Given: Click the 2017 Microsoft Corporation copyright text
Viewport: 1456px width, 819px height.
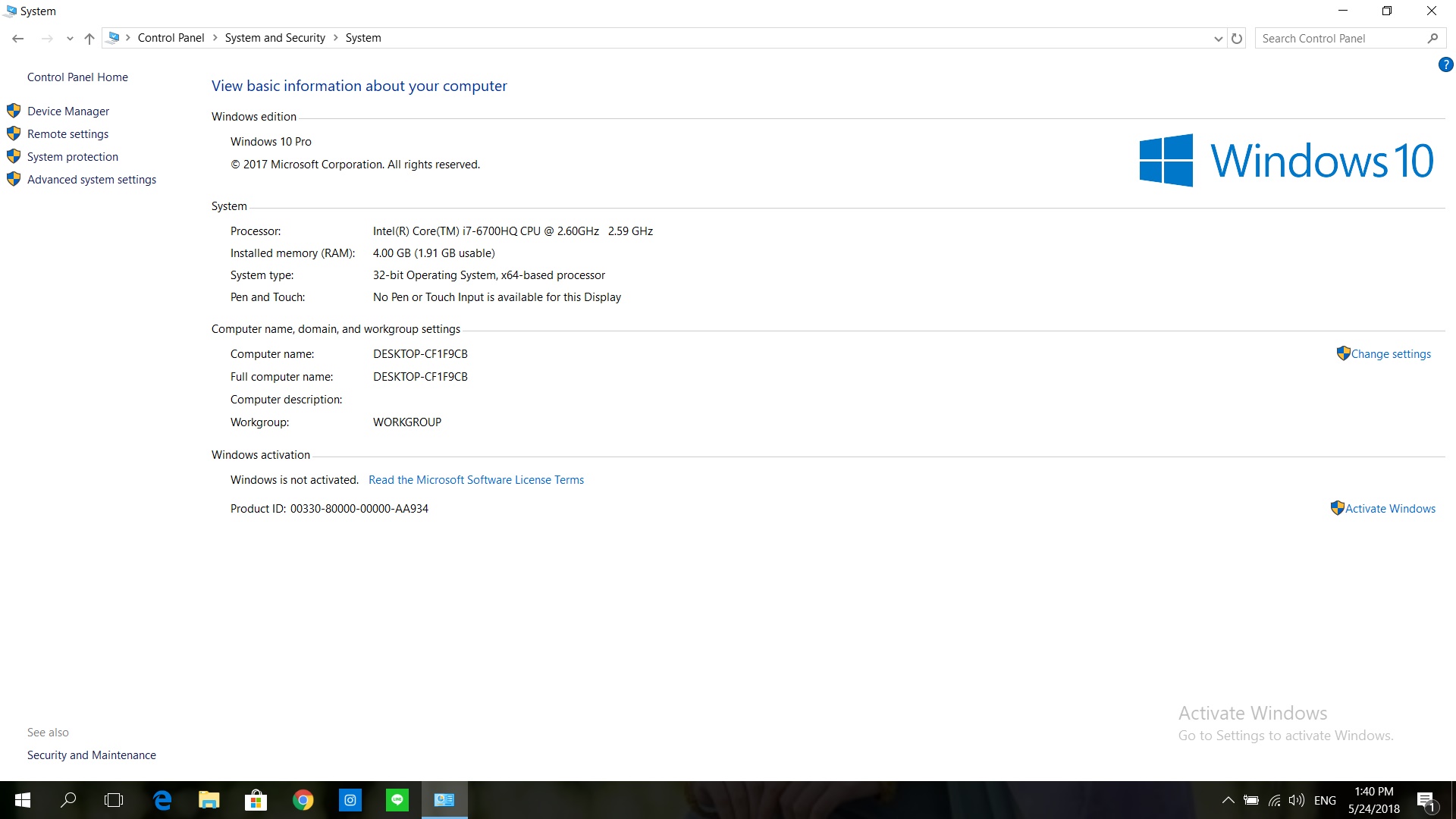Looking at the screenshot, I should point(355,165).
